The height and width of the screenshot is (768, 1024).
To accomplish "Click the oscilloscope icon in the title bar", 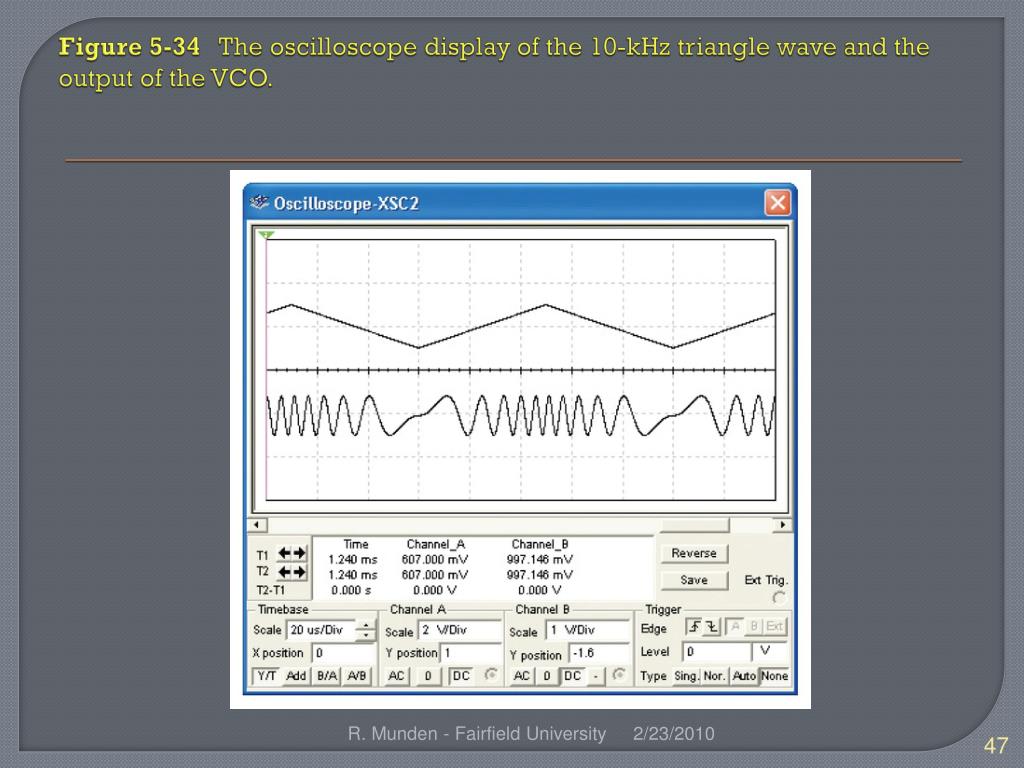I will (259, 202).
